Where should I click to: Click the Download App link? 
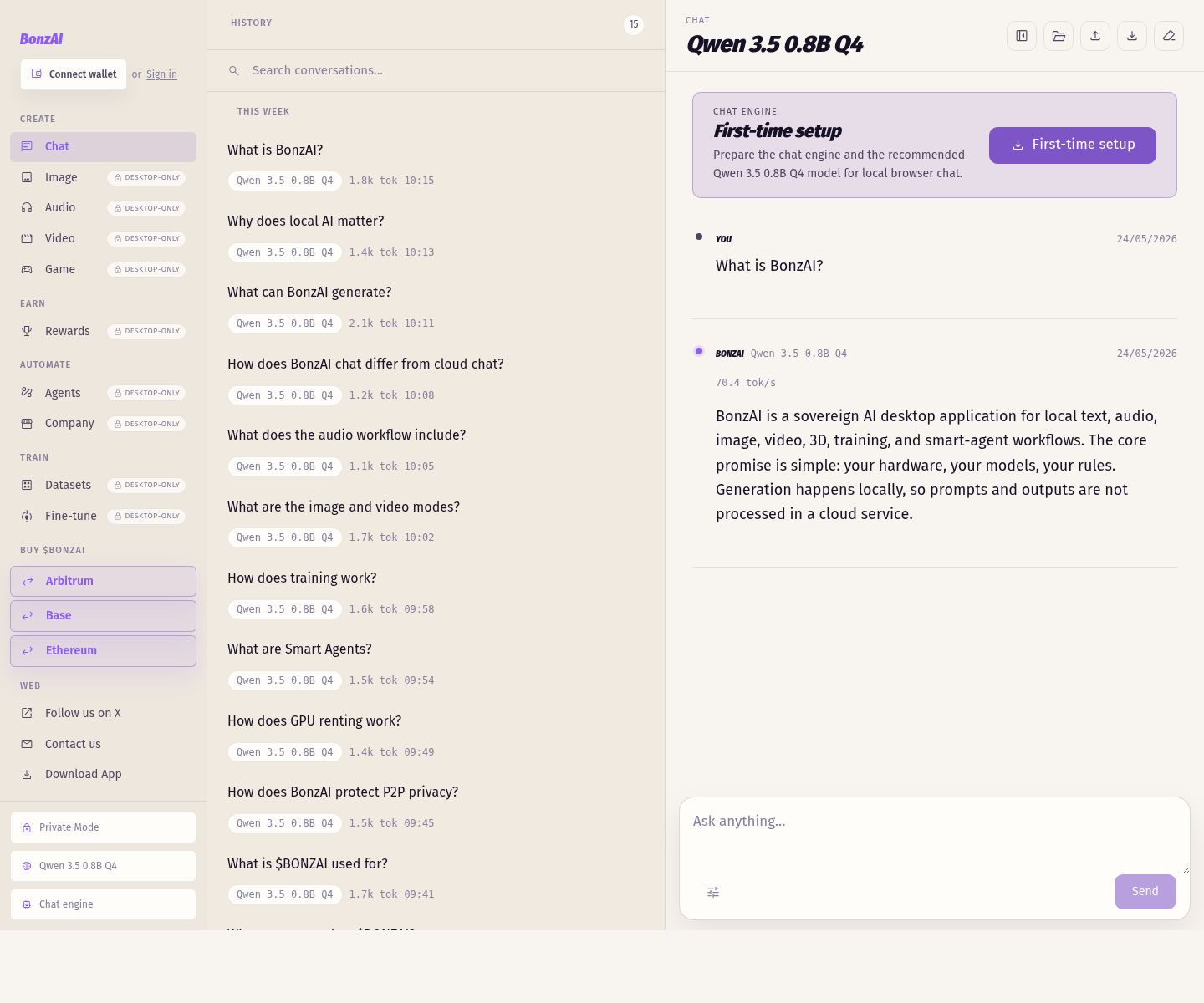[103, 774]
